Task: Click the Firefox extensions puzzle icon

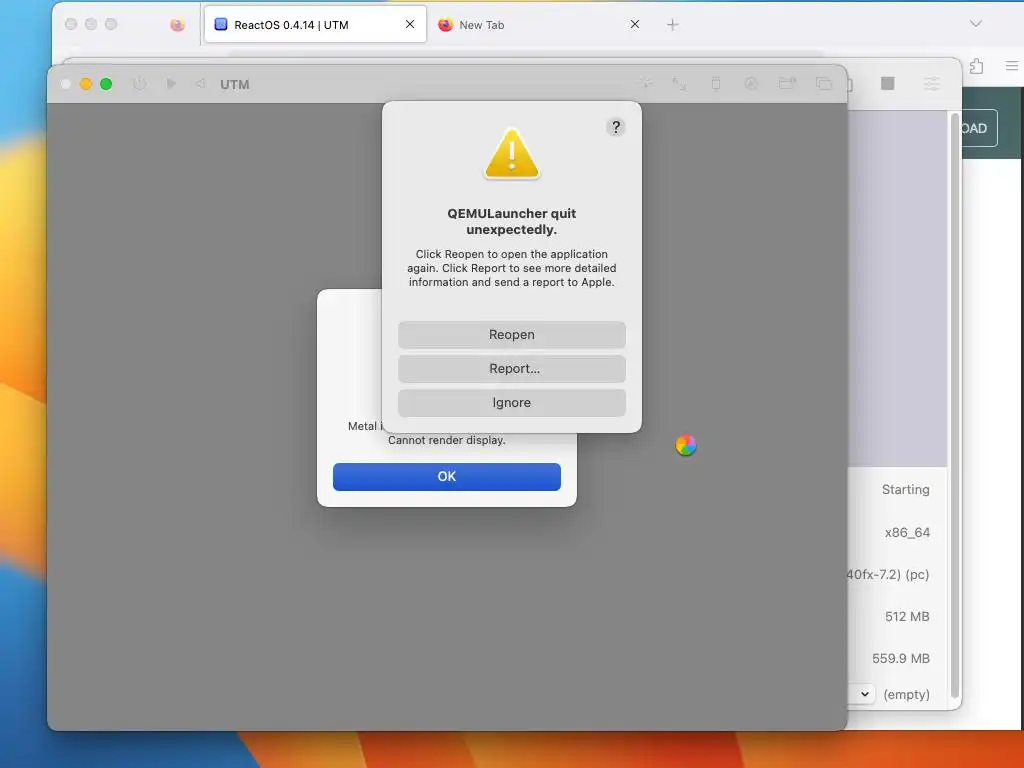Action: click(x=976, y=66)
